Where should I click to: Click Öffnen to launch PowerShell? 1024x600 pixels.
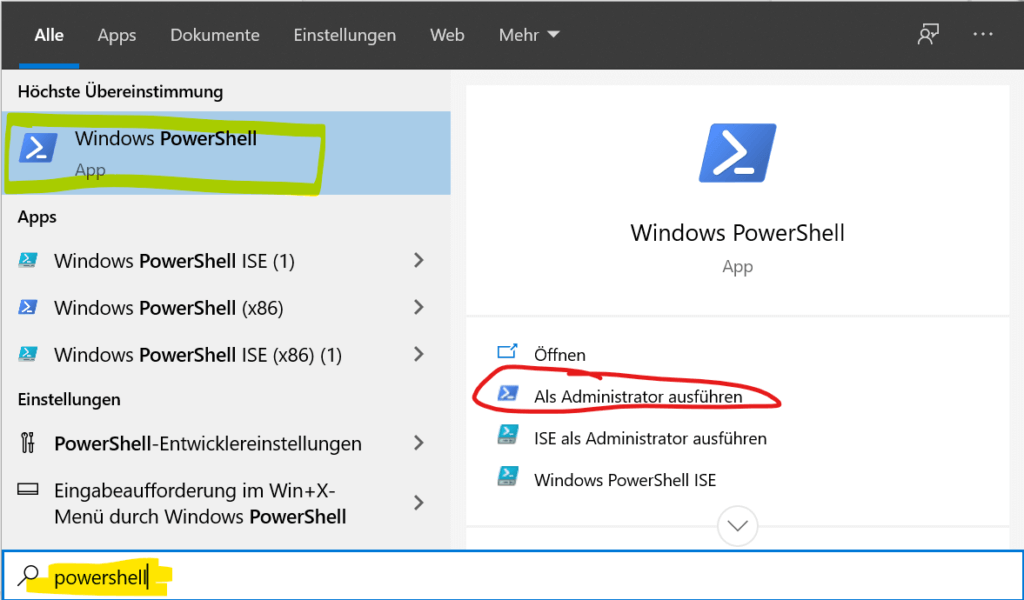tap(560, 355)
